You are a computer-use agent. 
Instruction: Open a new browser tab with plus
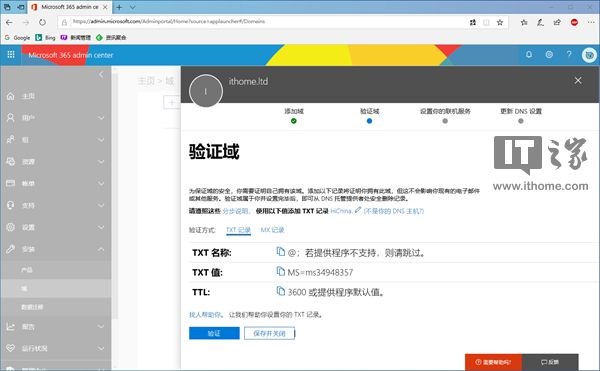(119, 7)
